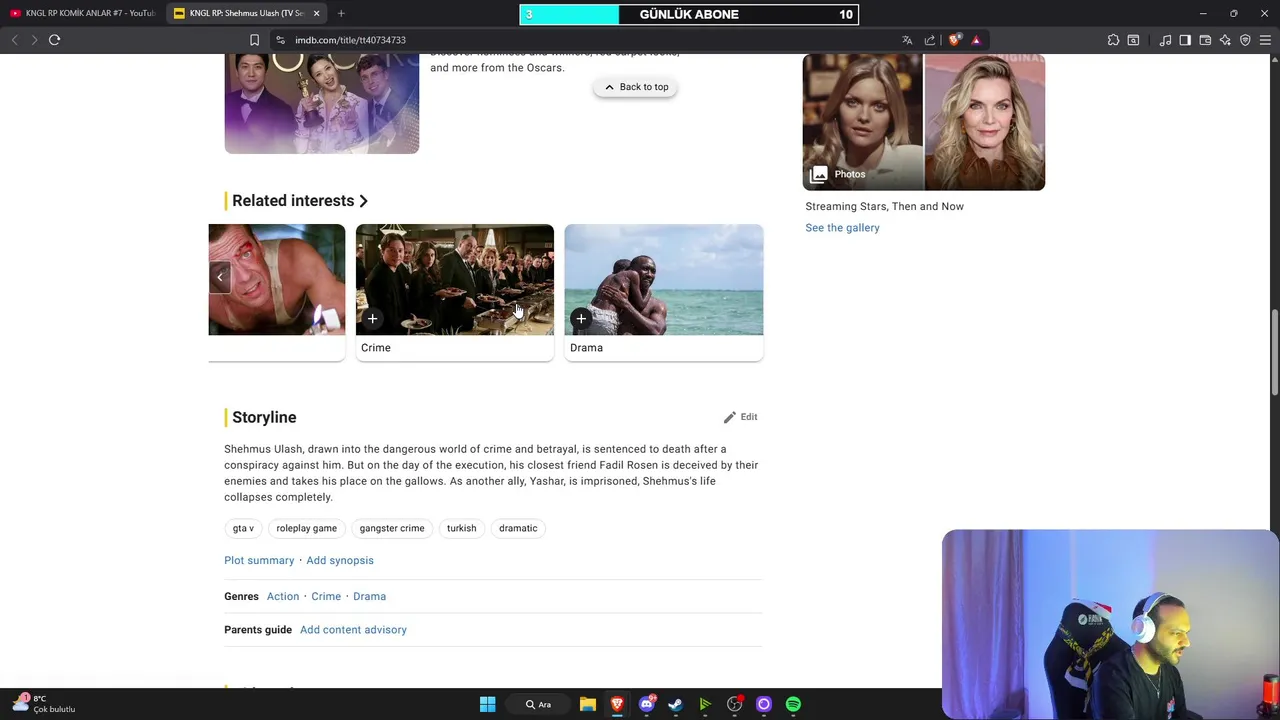Open site settings icon in address bar

coord(281,40)
